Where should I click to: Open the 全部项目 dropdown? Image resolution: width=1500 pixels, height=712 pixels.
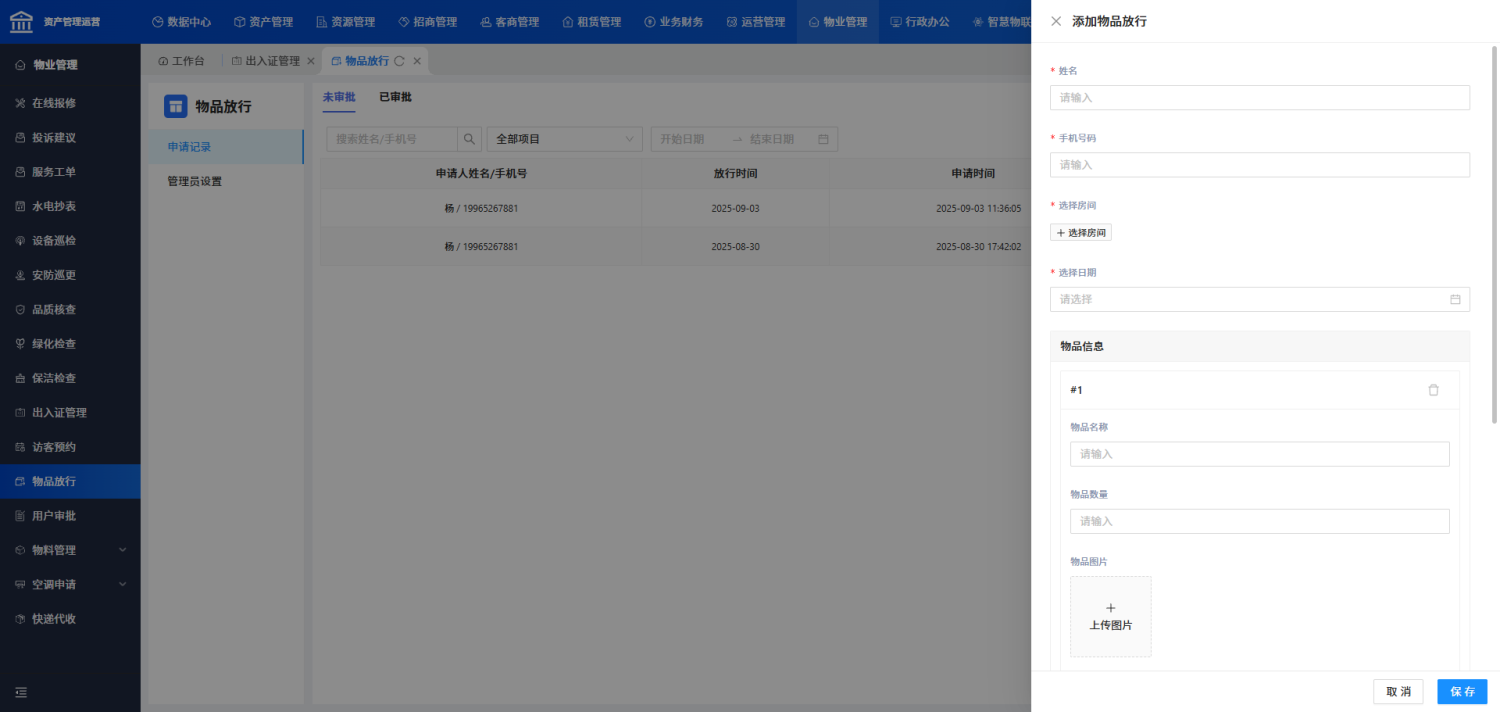[x=565, y=139]
